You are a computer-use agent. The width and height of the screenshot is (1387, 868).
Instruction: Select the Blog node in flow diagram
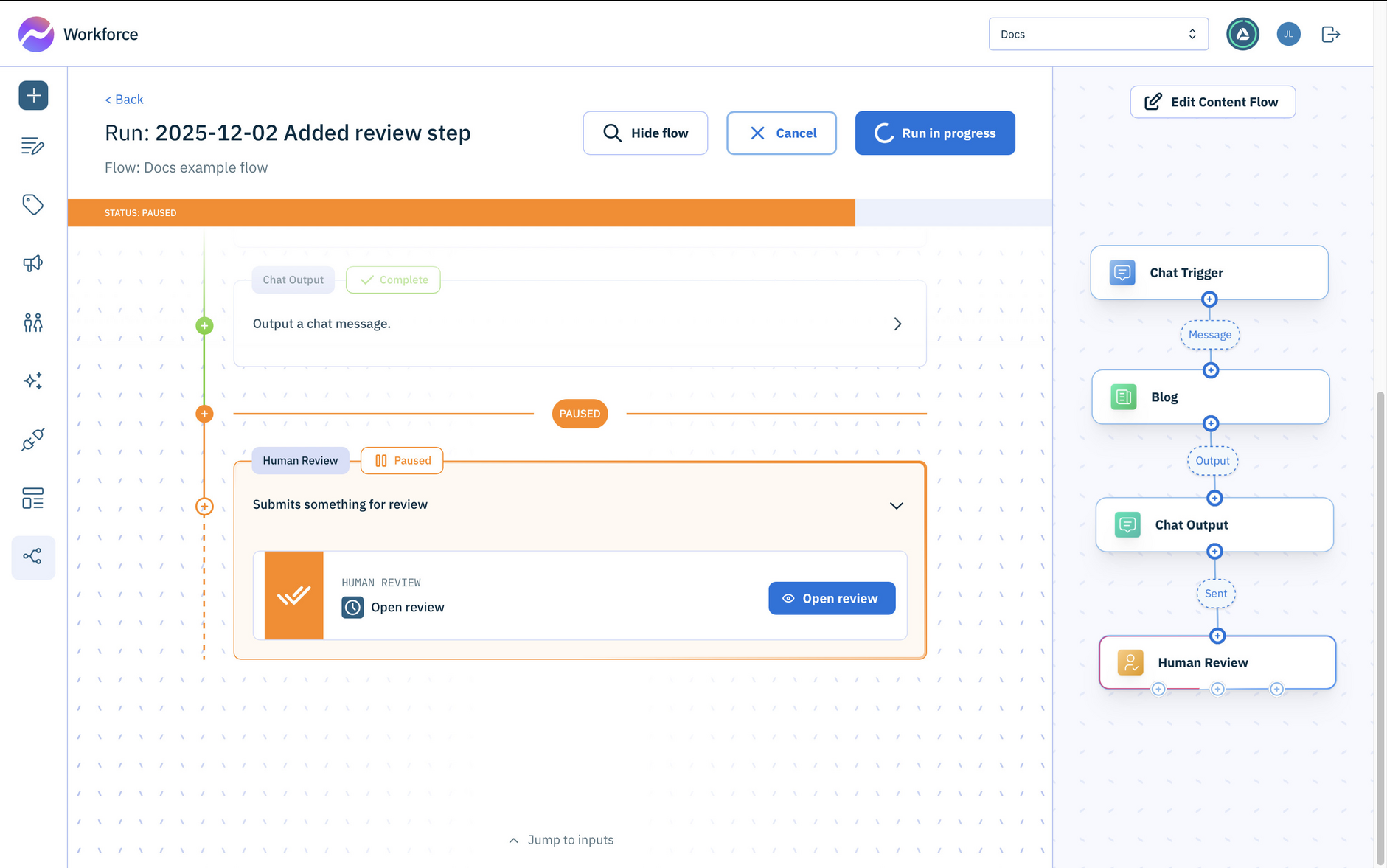click(x=1210, y=397)
